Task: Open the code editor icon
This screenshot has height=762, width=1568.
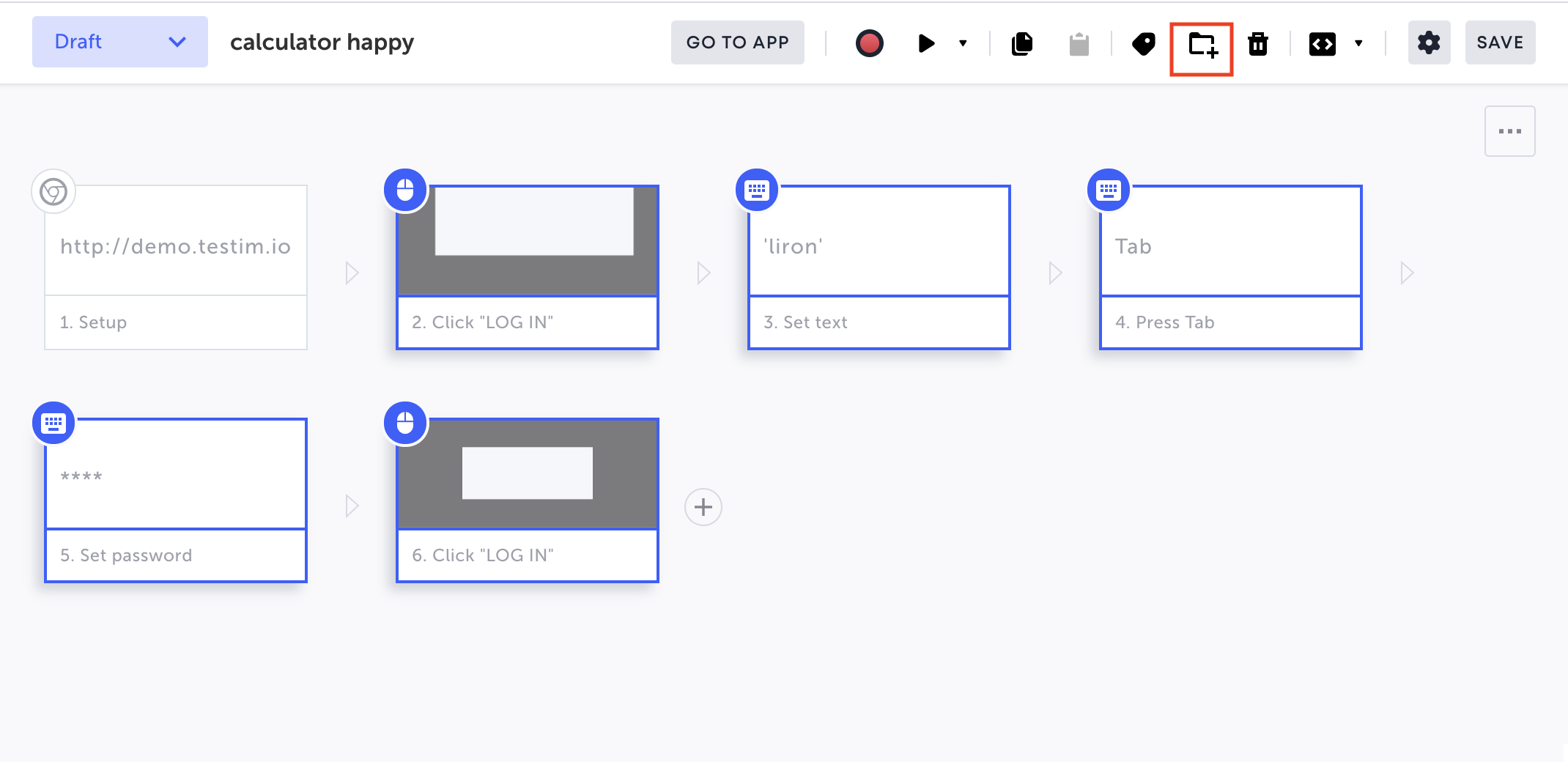Action: [1322, 44]
